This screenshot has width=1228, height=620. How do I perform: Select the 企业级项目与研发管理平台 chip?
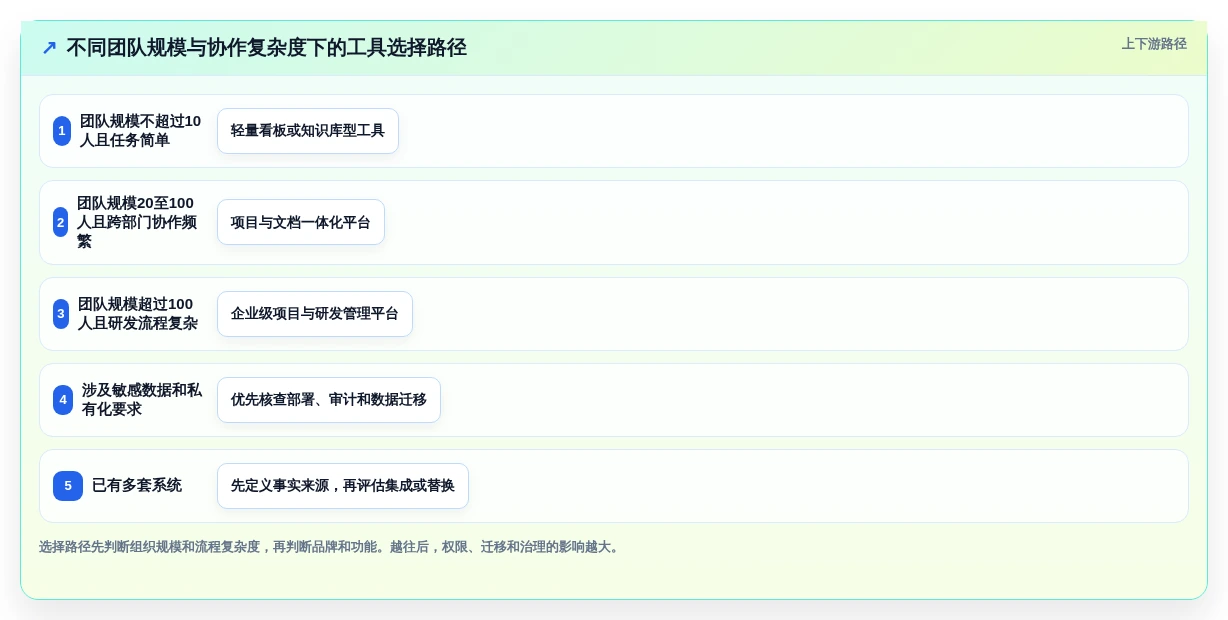(x=315, y=314)
